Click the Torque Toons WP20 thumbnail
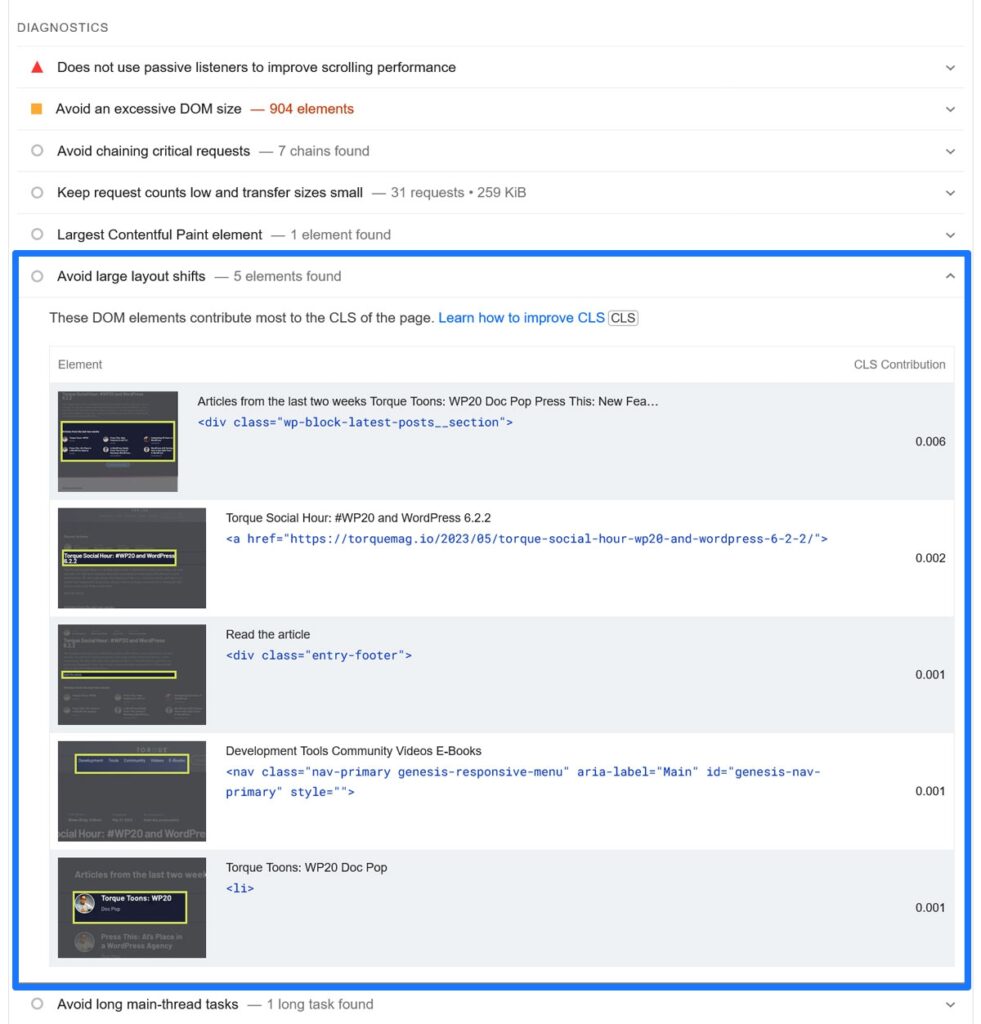The width and height of the screenshot is (981, 1024). [132, 907]
